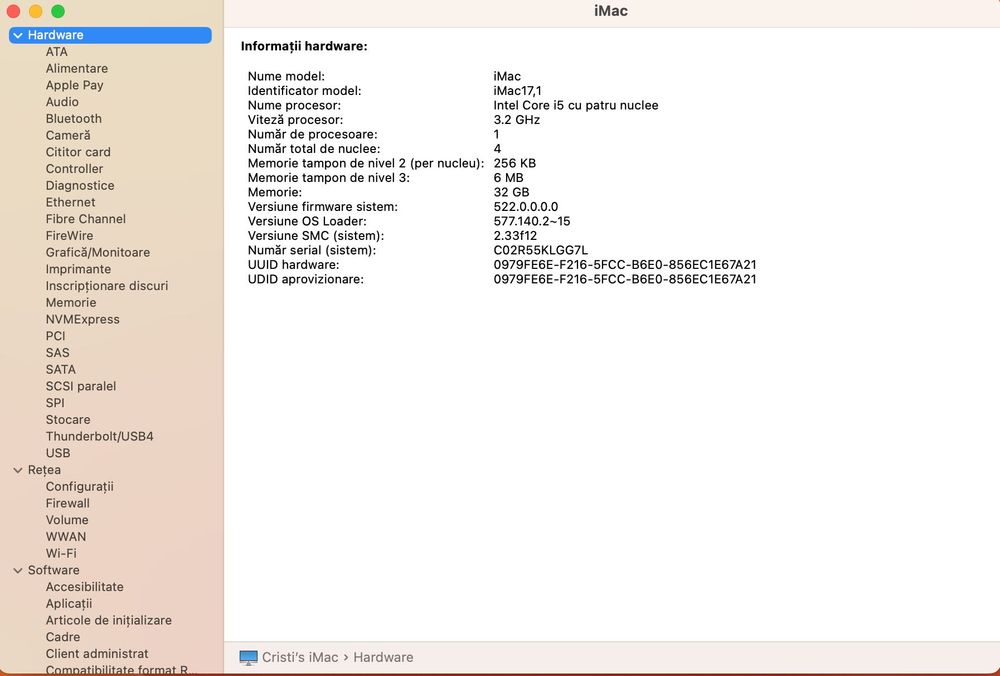Select PCI in the sidebar
The height and width of the screenshot is (676, 1000).
[x=55, y=336]
